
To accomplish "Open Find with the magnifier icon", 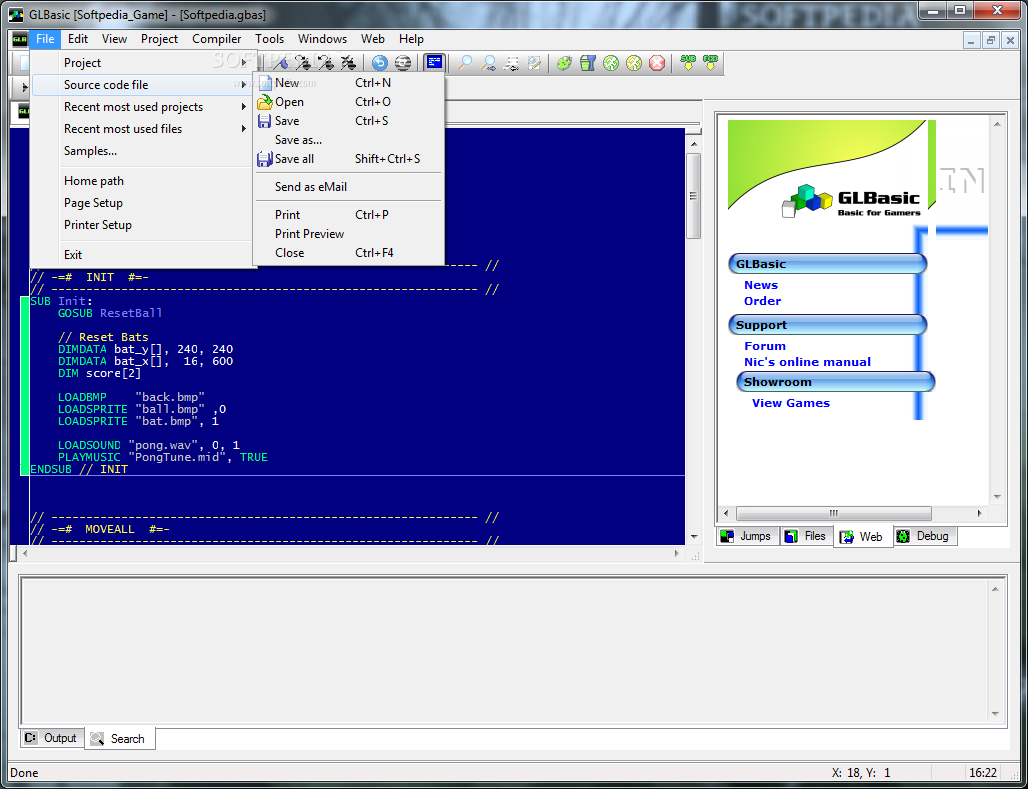I will coord(465,63).
